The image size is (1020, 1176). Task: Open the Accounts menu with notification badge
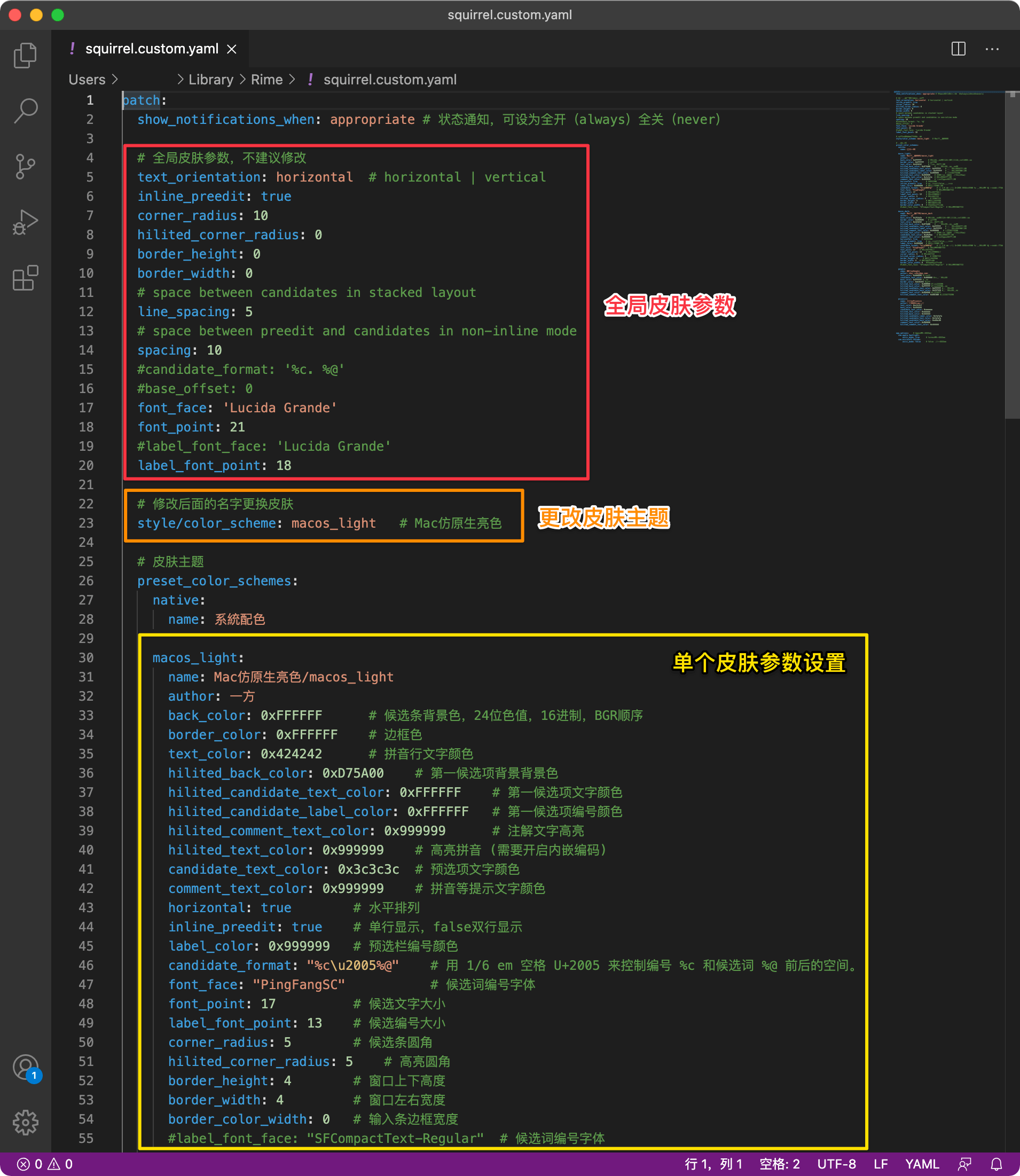[25, 1068]
